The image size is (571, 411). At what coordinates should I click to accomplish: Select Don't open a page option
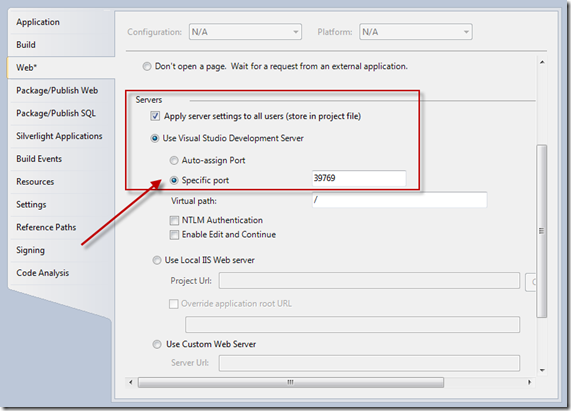tap(147, 67)
